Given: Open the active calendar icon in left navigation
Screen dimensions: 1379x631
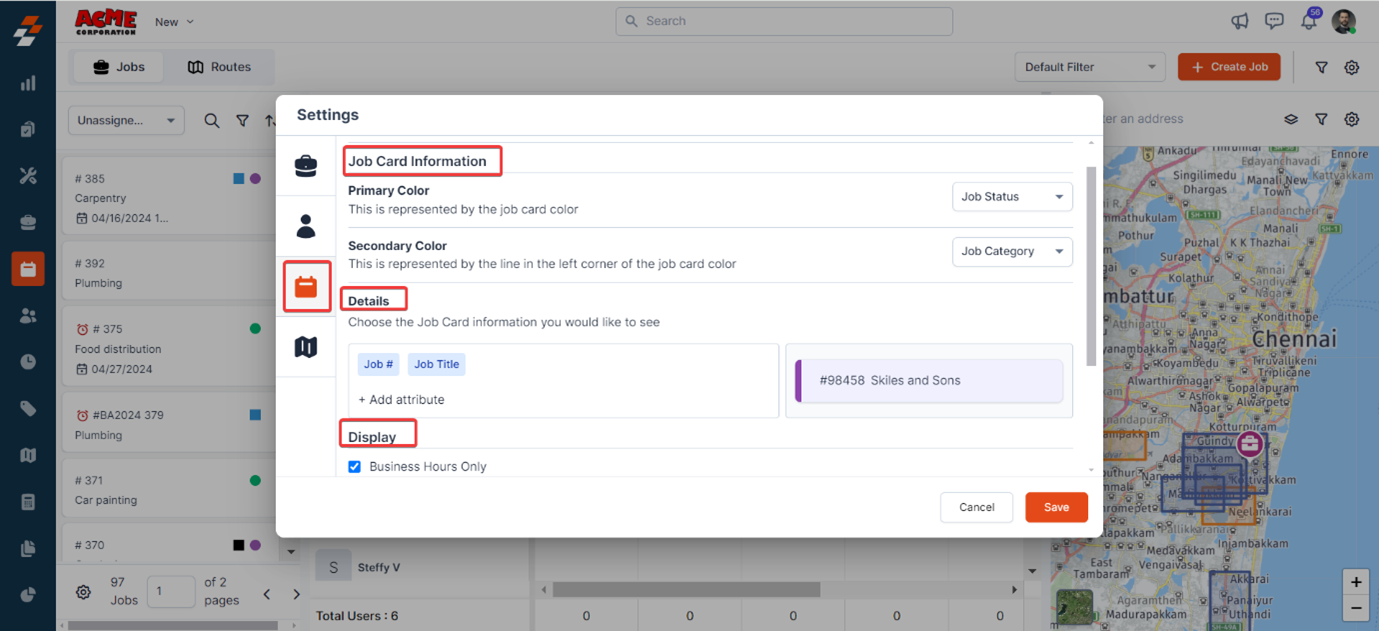Looking at the screenshot, I should click(x=28, y=269).
